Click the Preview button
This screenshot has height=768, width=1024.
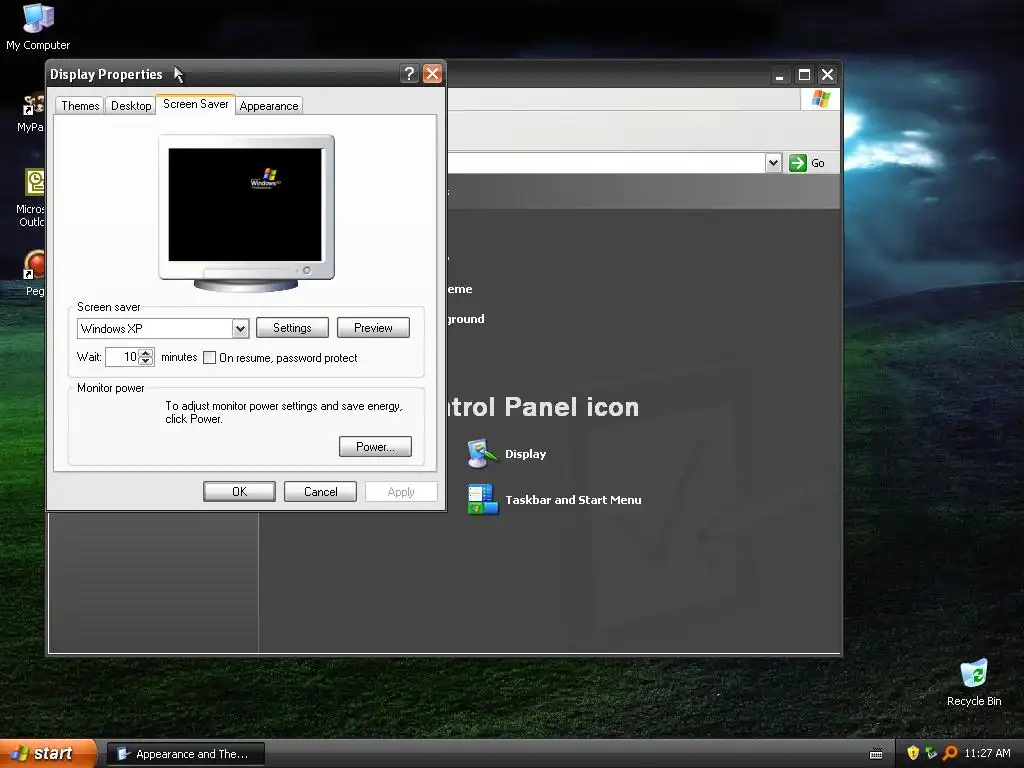pos(373,328)
